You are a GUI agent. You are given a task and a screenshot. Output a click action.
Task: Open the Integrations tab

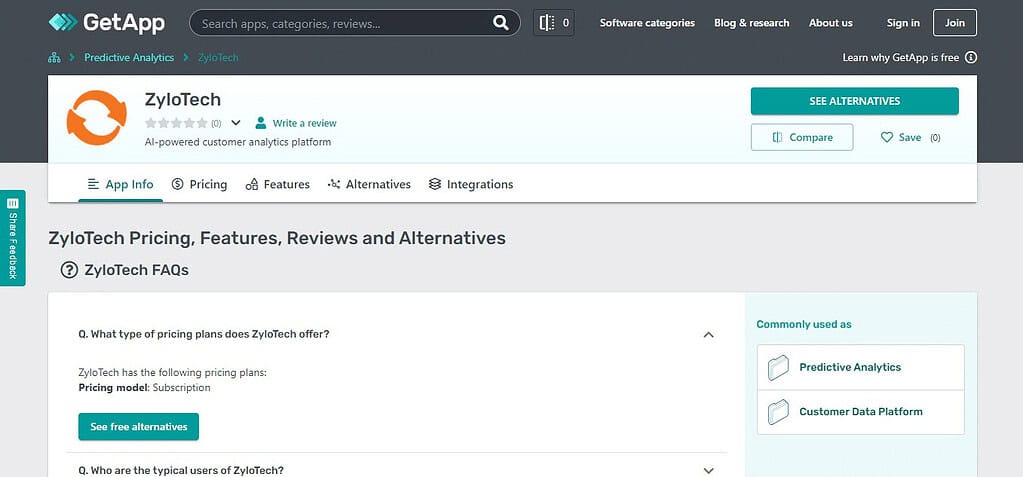[x=471, y=185]
